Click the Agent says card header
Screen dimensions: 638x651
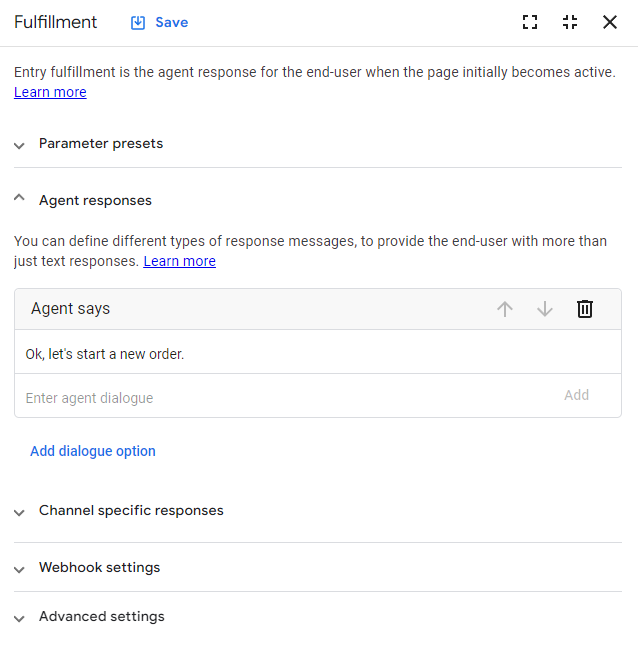pyautogui.click(x=250, y=309)
